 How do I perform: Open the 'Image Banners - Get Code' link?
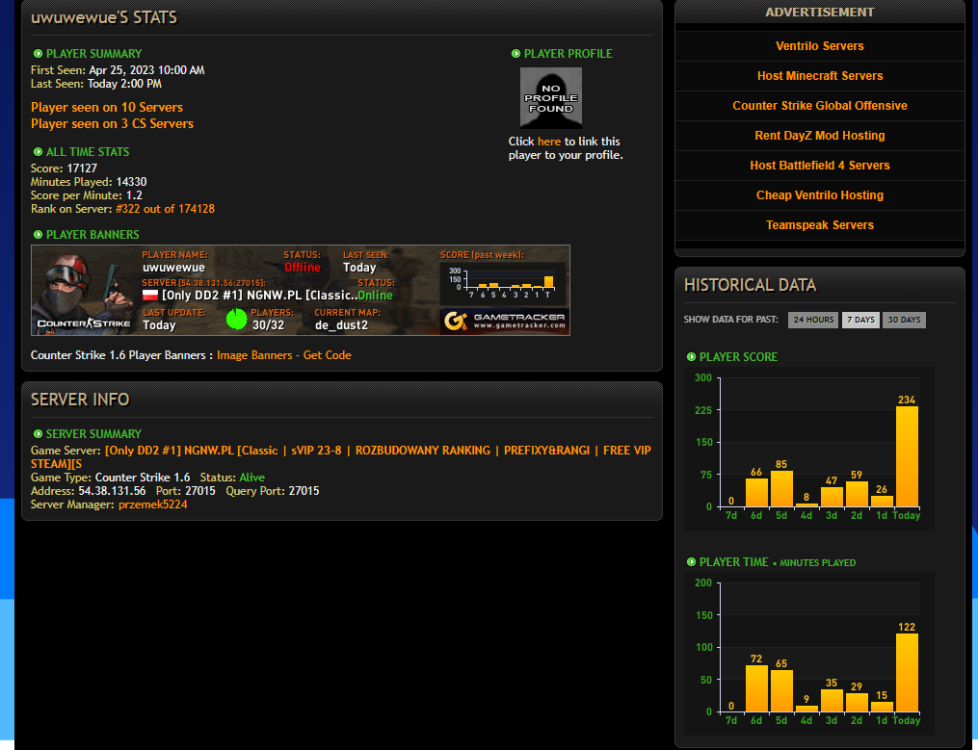[x=284, y=355]
